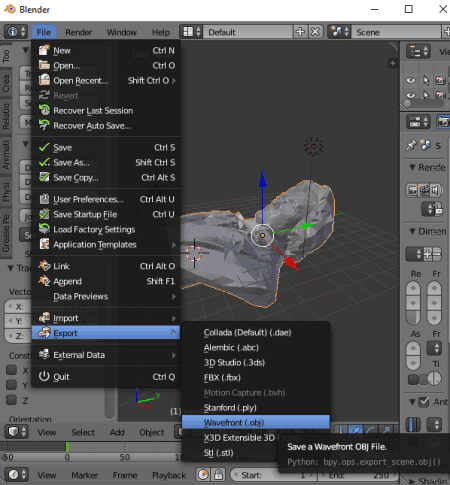This screenshot has width=450, height=485.
Task: Choose Stl (.stl) export
Action: (230, 452)
